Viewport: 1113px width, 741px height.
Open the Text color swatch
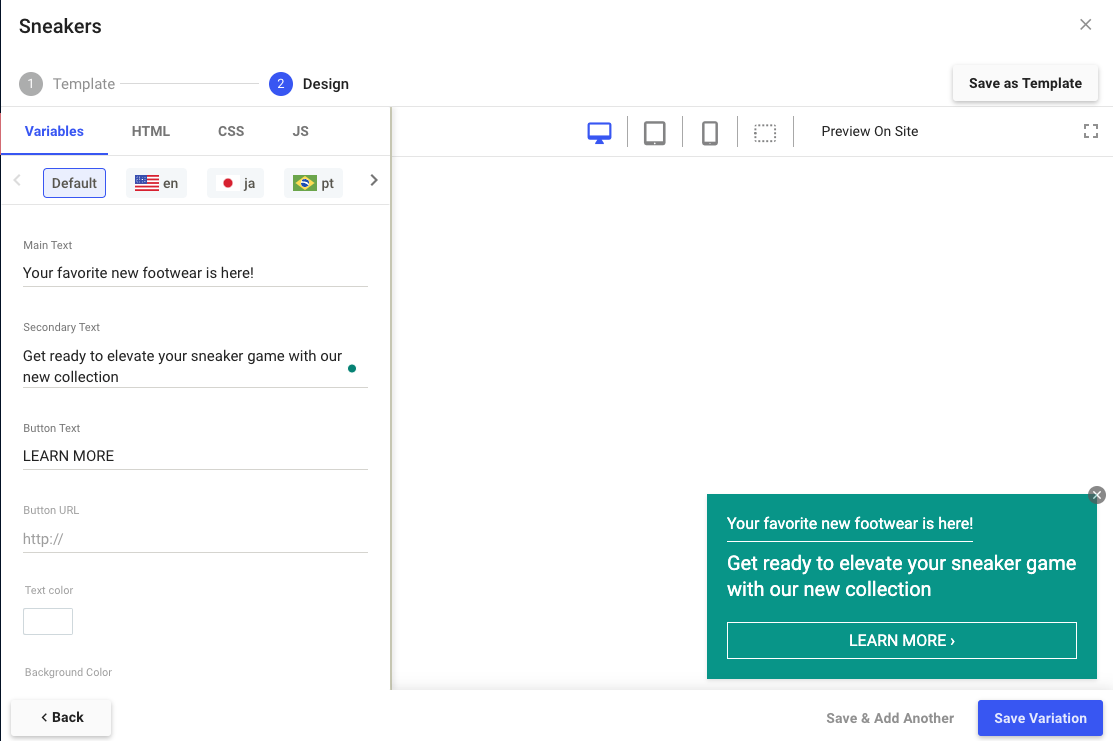point(48,621)
